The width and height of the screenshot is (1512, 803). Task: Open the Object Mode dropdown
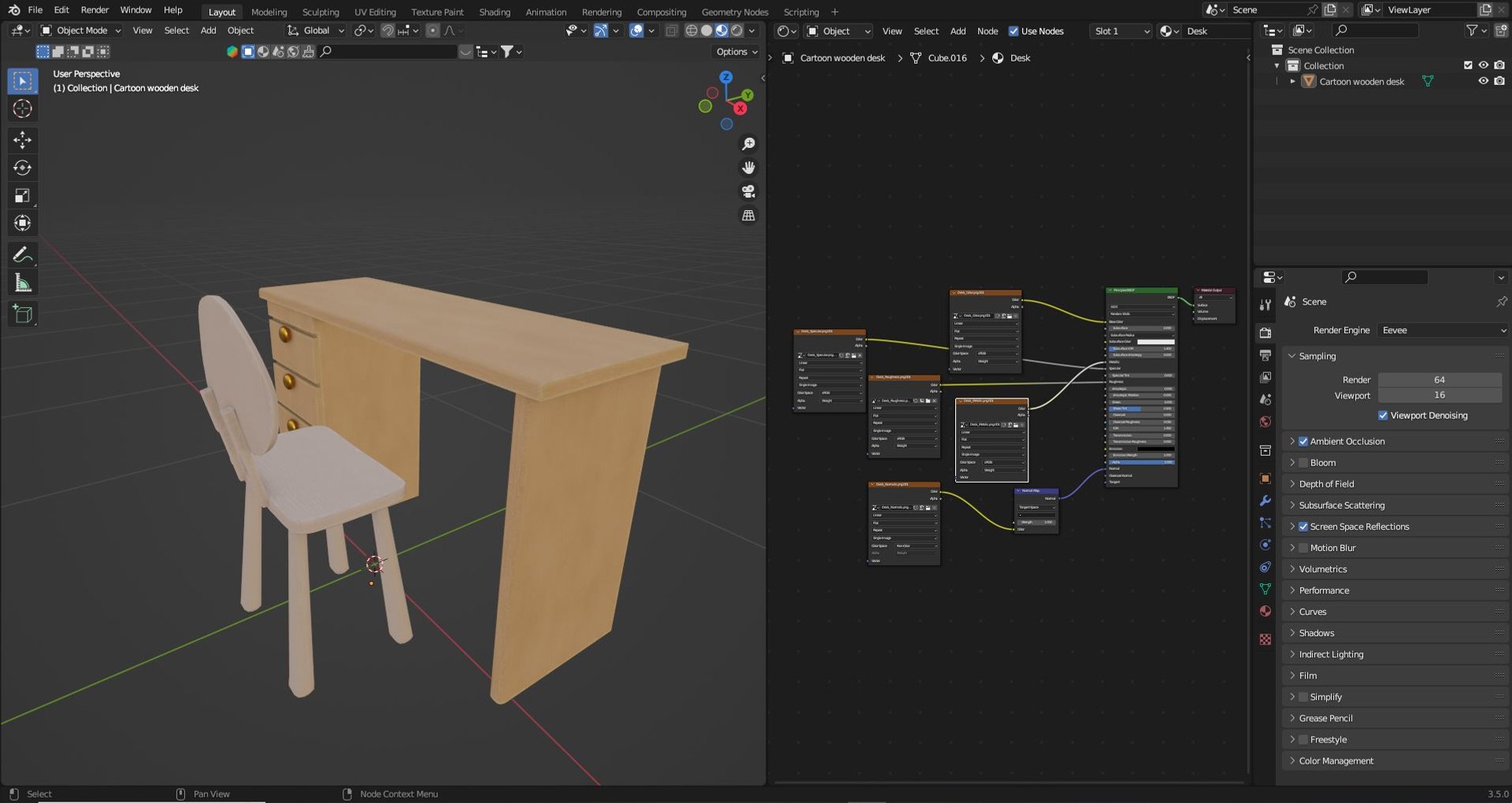pyautogui.click(x=81, y=30)
